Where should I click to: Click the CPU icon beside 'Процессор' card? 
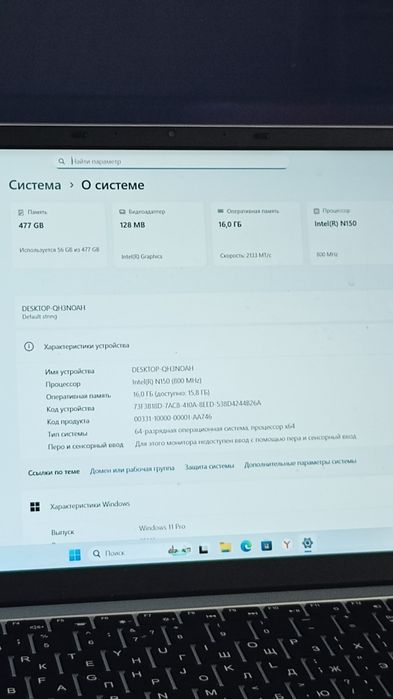316,210
